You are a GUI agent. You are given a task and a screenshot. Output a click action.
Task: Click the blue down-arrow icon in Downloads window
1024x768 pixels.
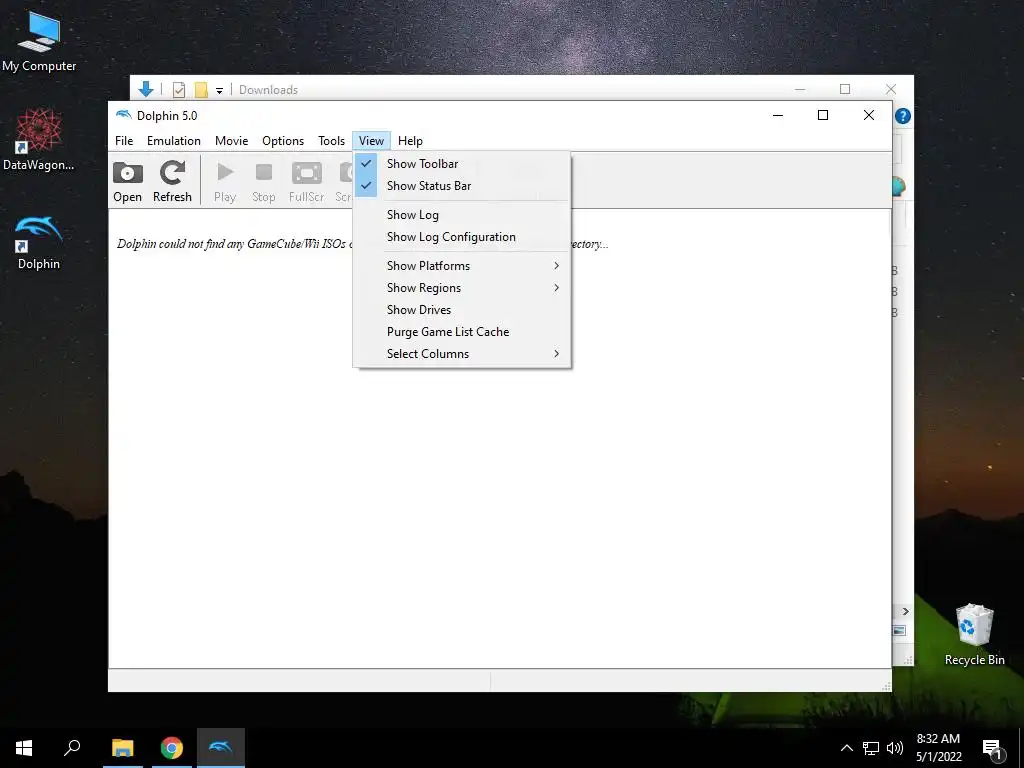pyautogui.click(x=146, y=89)
